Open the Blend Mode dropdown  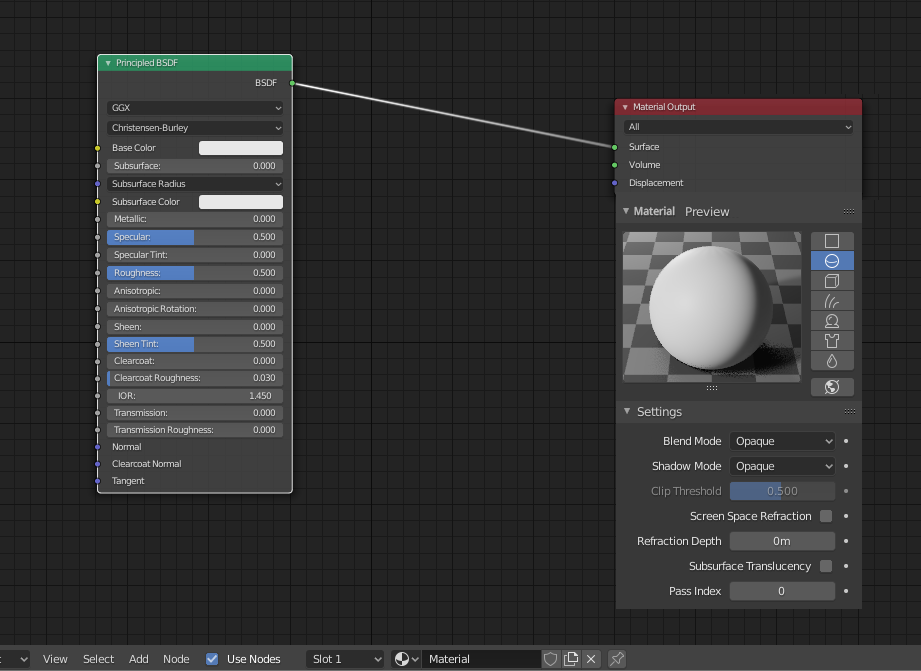(782, 441)
